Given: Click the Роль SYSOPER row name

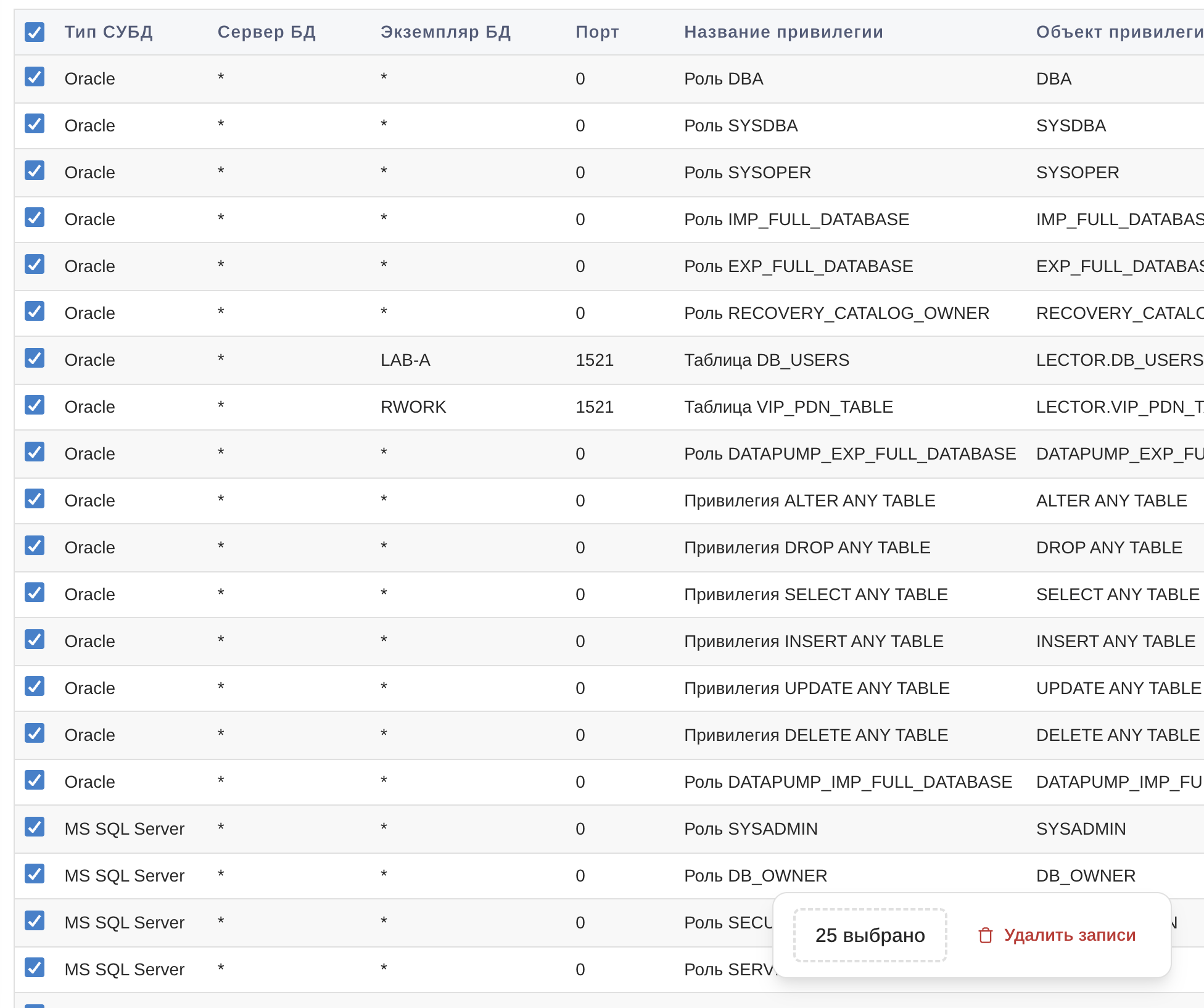Looking at the screenshot, I should pyautogui.click(x=747, y=173).
